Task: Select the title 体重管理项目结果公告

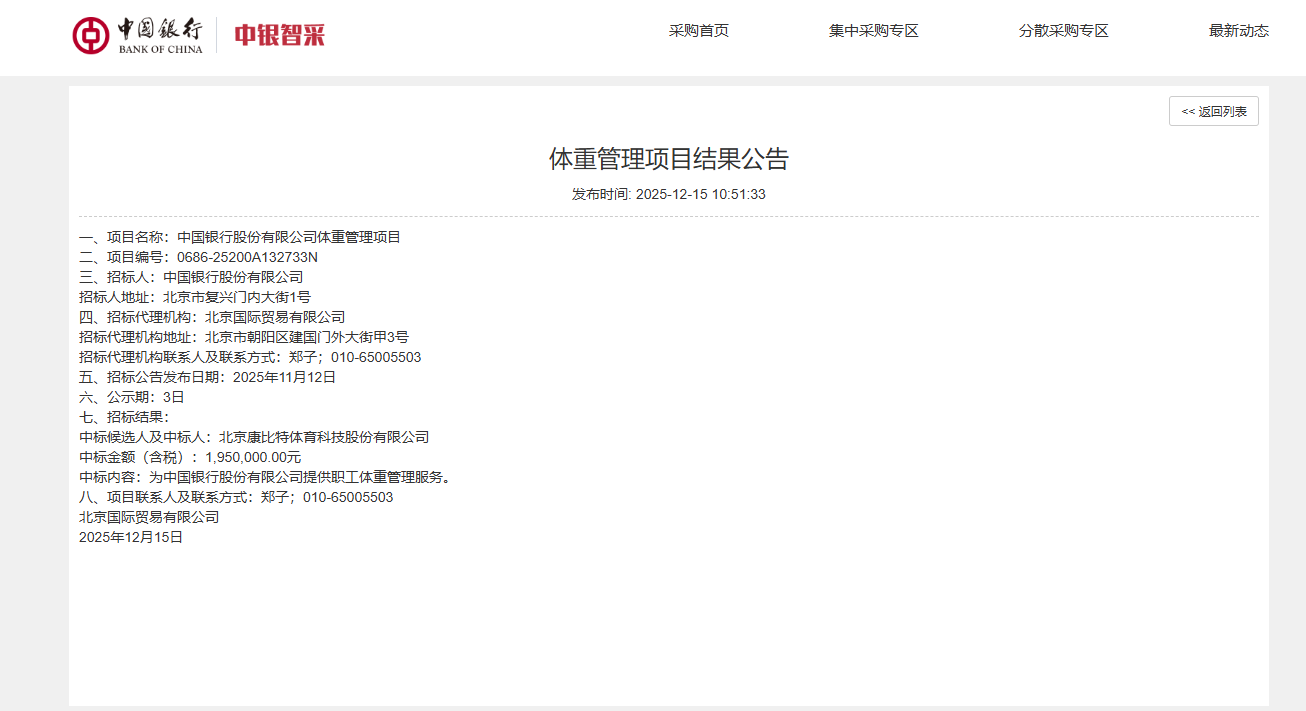Action: [x=669, y=159]
